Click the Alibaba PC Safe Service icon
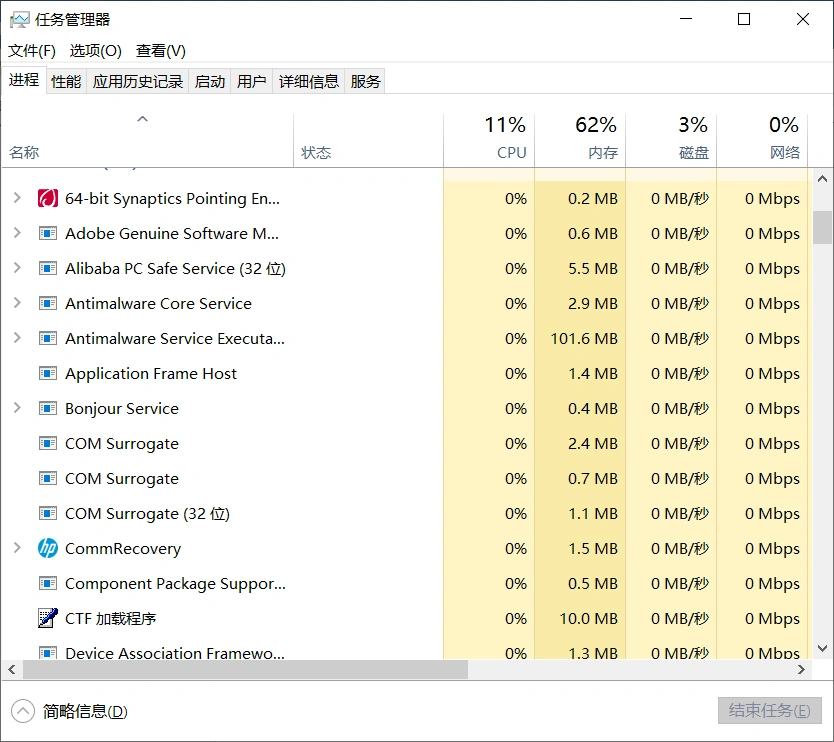 pos(47,269)
